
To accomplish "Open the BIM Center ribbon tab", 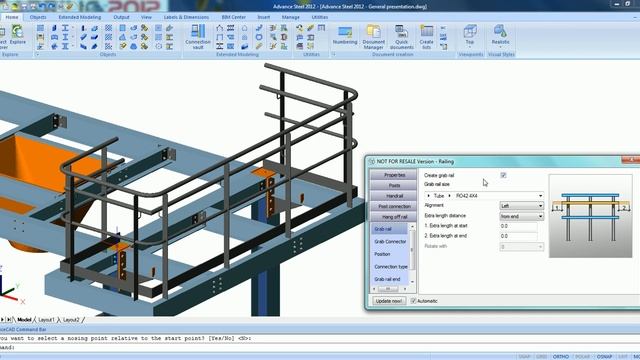I will [233, 17].
